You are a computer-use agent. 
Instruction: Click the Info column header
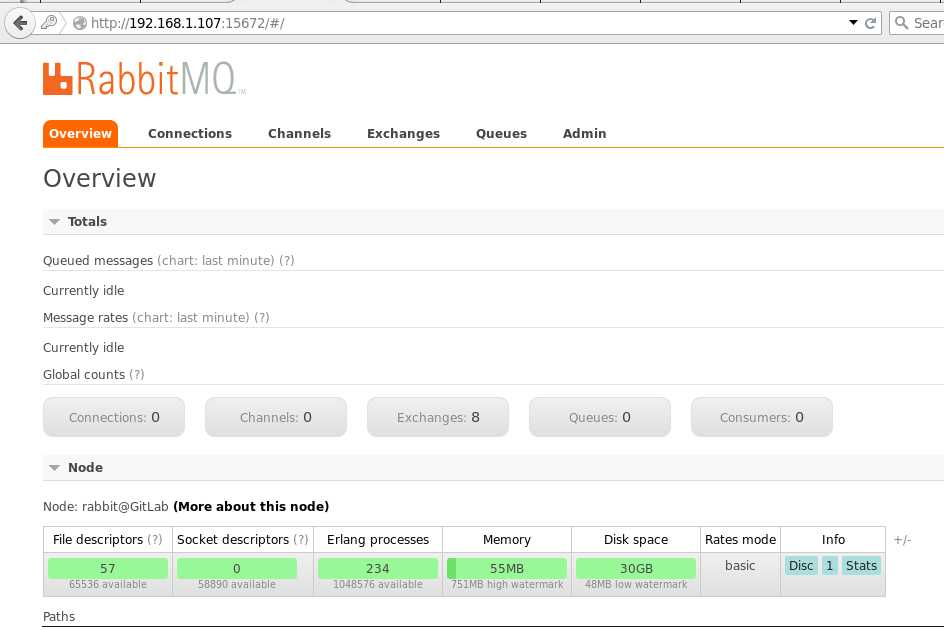pos(833,540)
